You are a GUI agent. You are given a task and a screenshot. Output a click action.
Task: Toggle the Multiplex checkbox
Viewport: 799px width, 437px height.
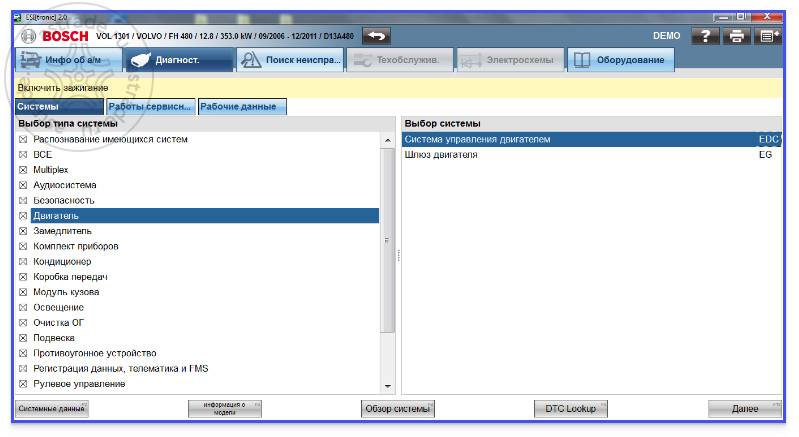23,170
